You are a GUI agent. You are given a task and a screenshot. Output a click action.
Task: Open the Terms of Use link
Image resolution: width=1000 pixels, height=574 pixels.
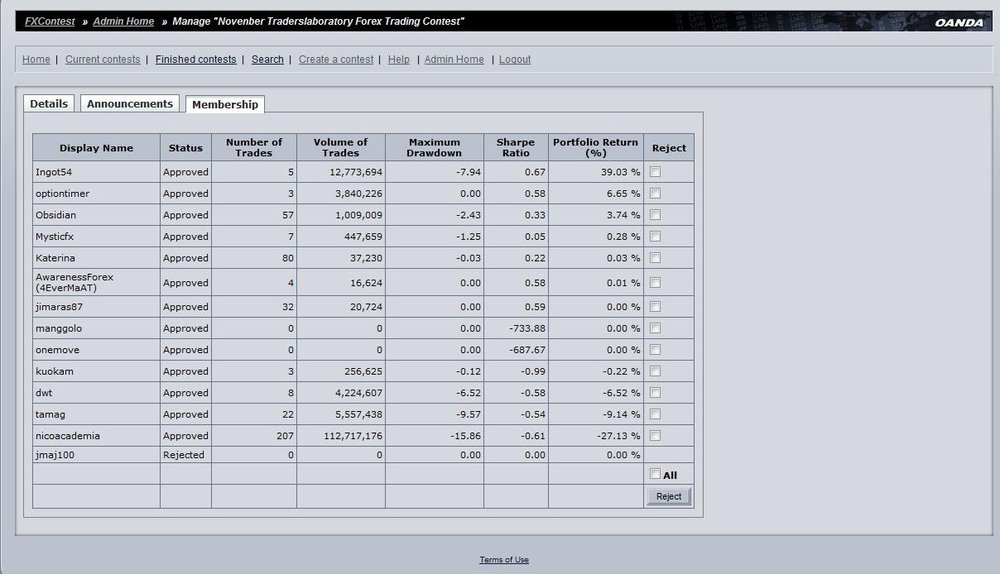tap(504, 559)
